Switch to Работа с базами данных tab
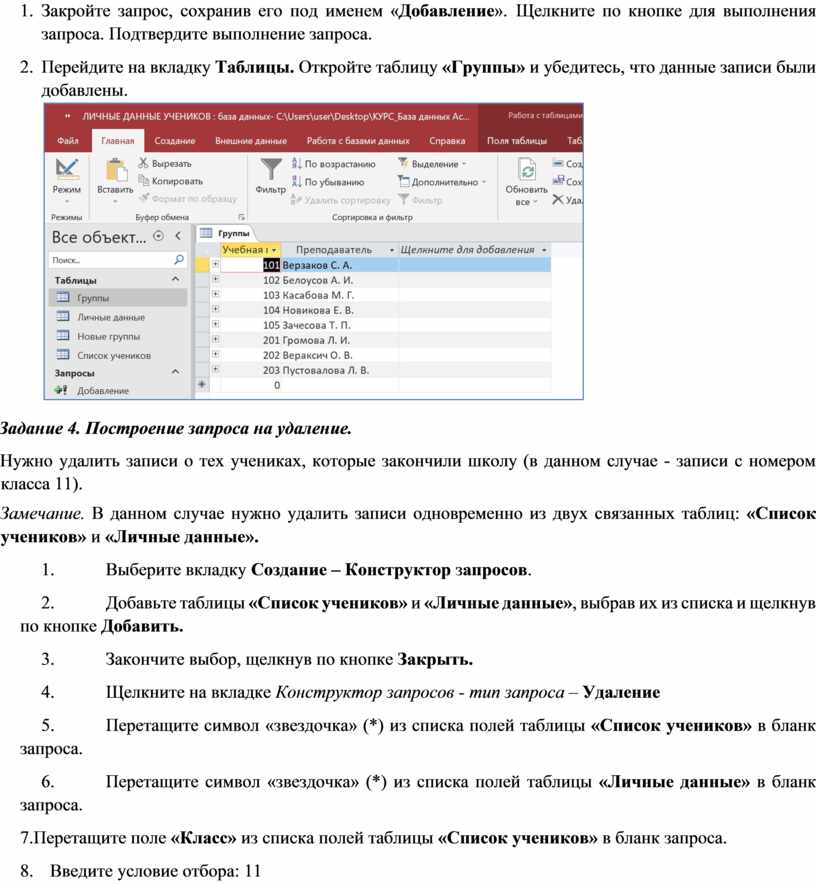 click(x=358, y=141)
